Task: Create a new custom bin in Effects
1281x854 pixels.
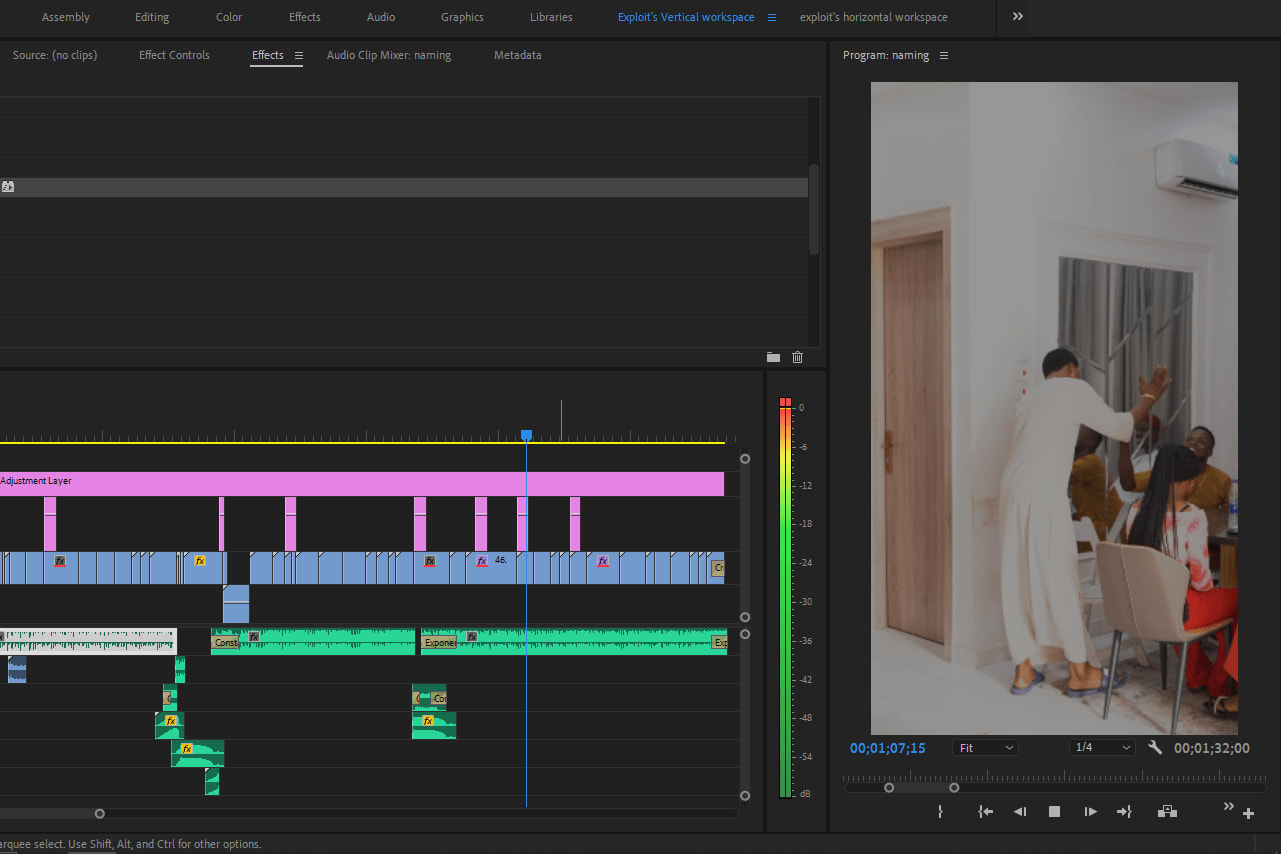Action: pyautogui.click(x=773, y=357)
